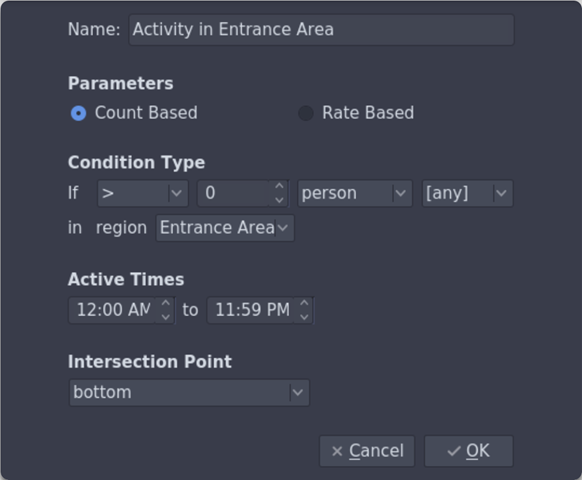Image resolution: width=582 pixels, height=480 pixels.
Task: Click the Entrance Area region text
Action: coord(217,228)
